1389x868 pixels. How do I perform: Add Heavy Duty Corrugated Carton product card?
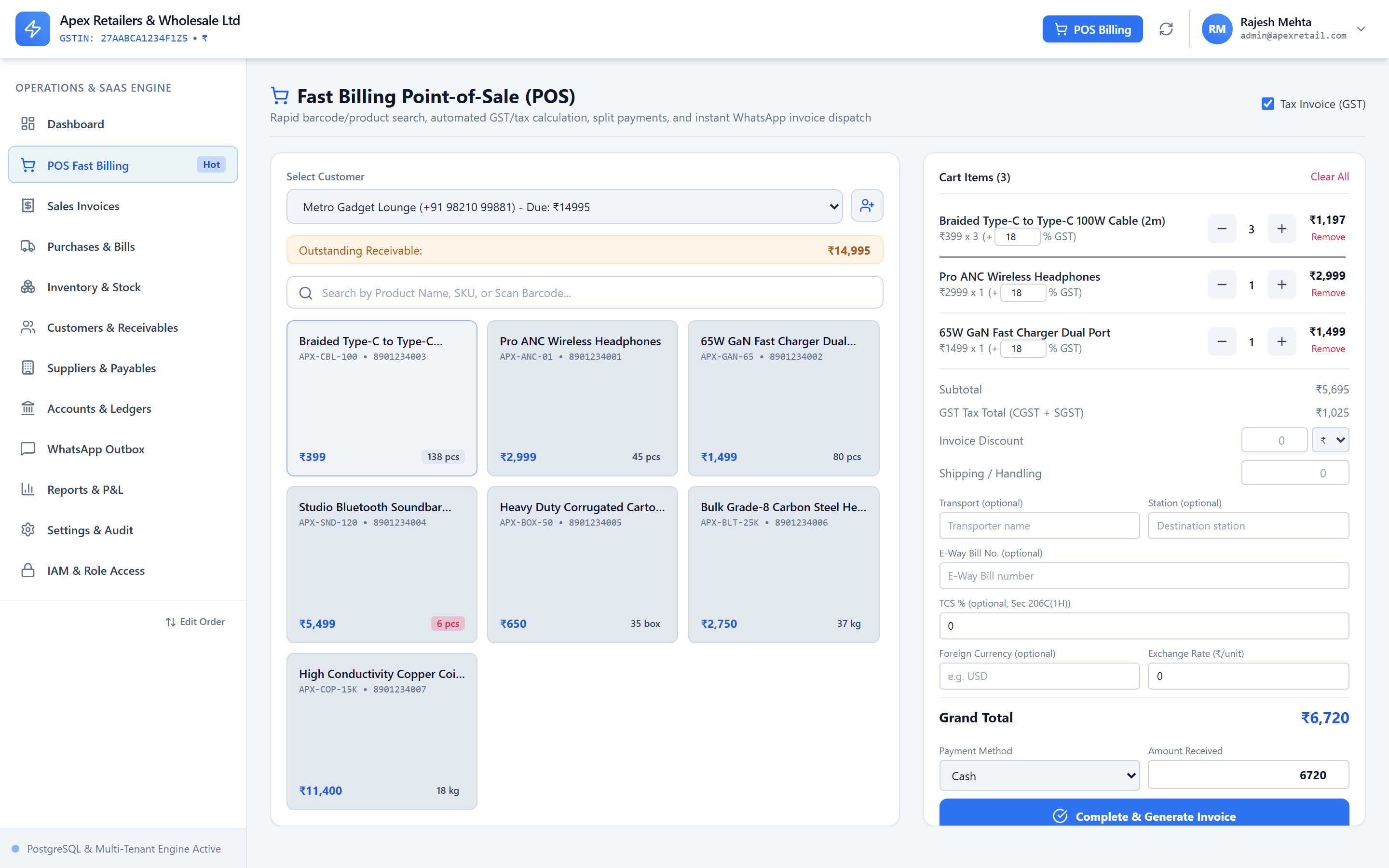[582, 564]
